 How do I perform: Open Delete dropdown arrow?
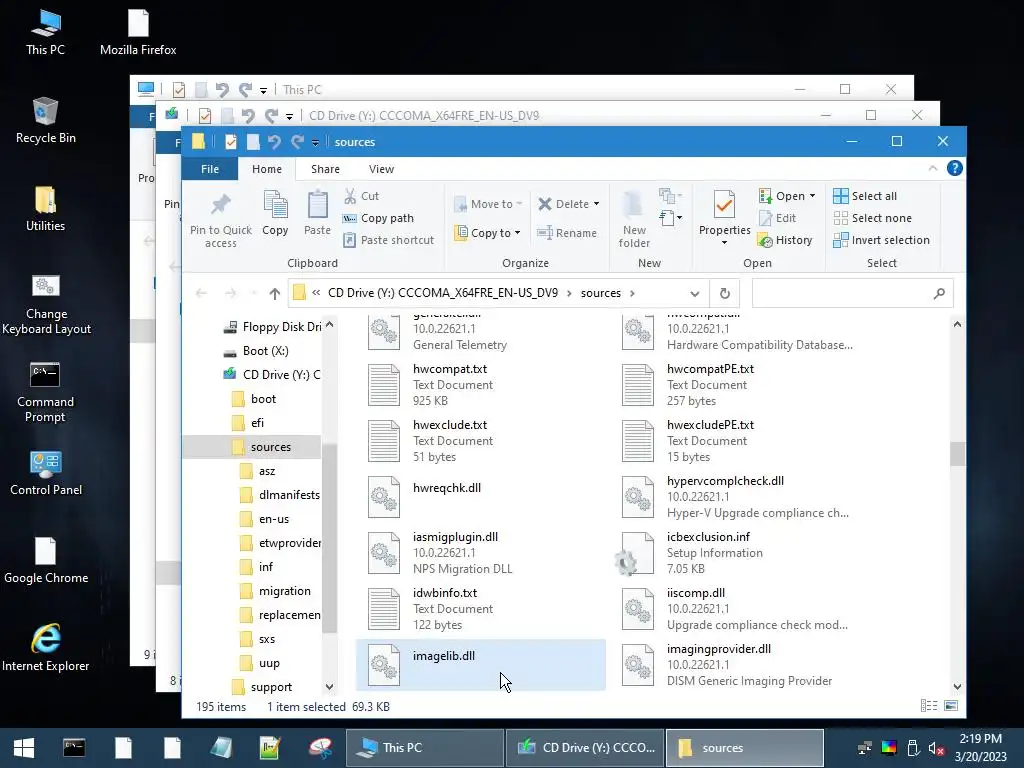point(596,204)
